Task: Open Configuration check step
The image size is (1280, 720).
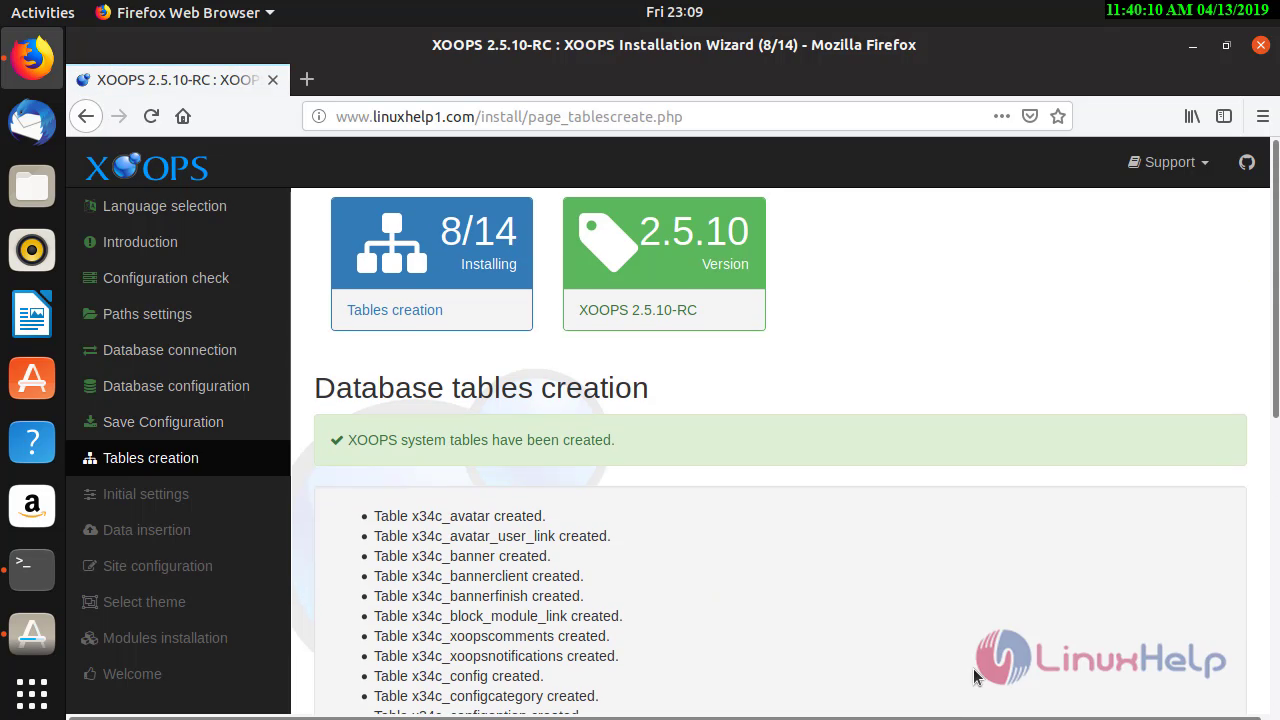Action: (x=178, y=278)
